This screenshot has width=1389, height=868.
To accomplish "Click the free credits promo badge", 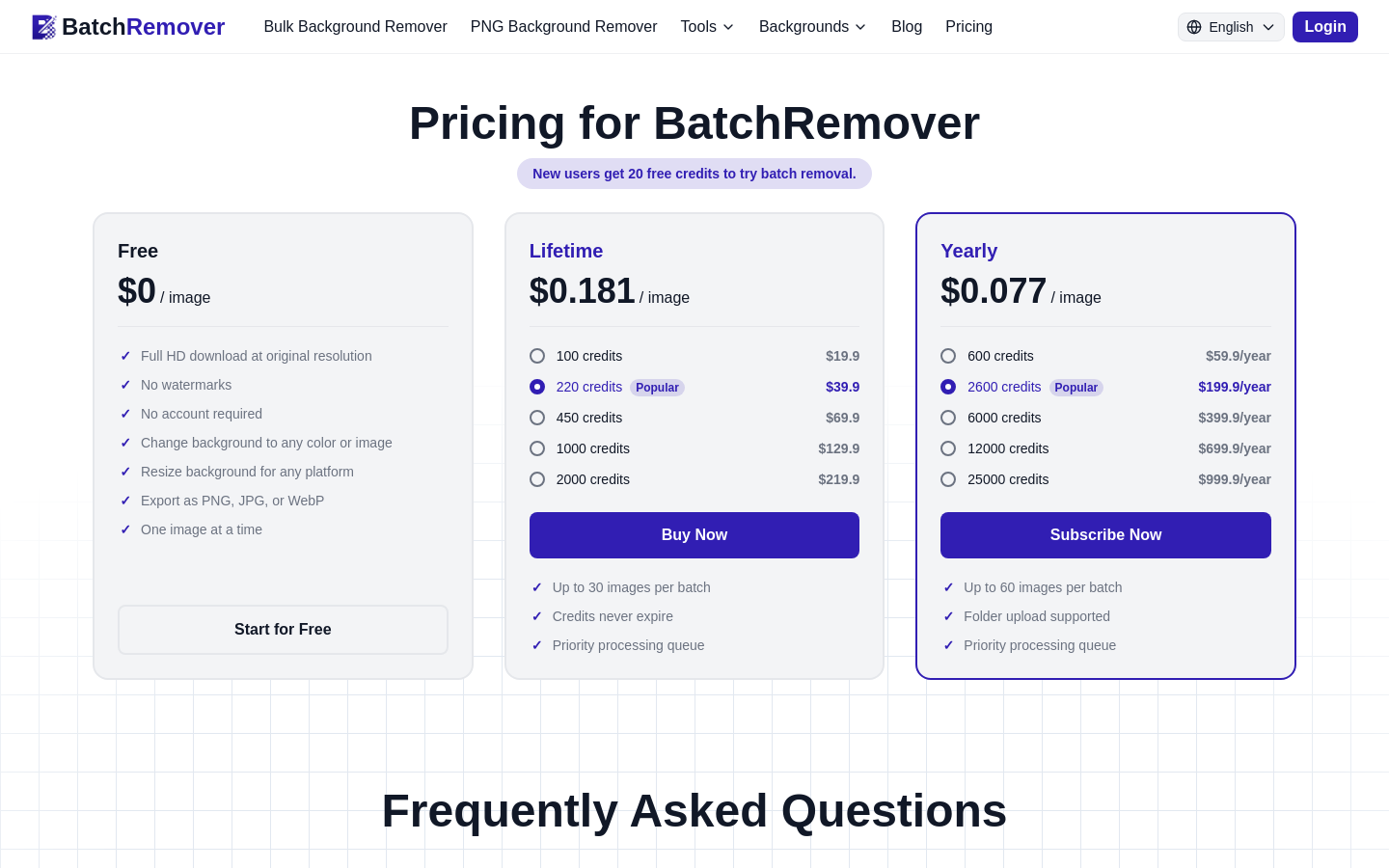I will [694, 174].
